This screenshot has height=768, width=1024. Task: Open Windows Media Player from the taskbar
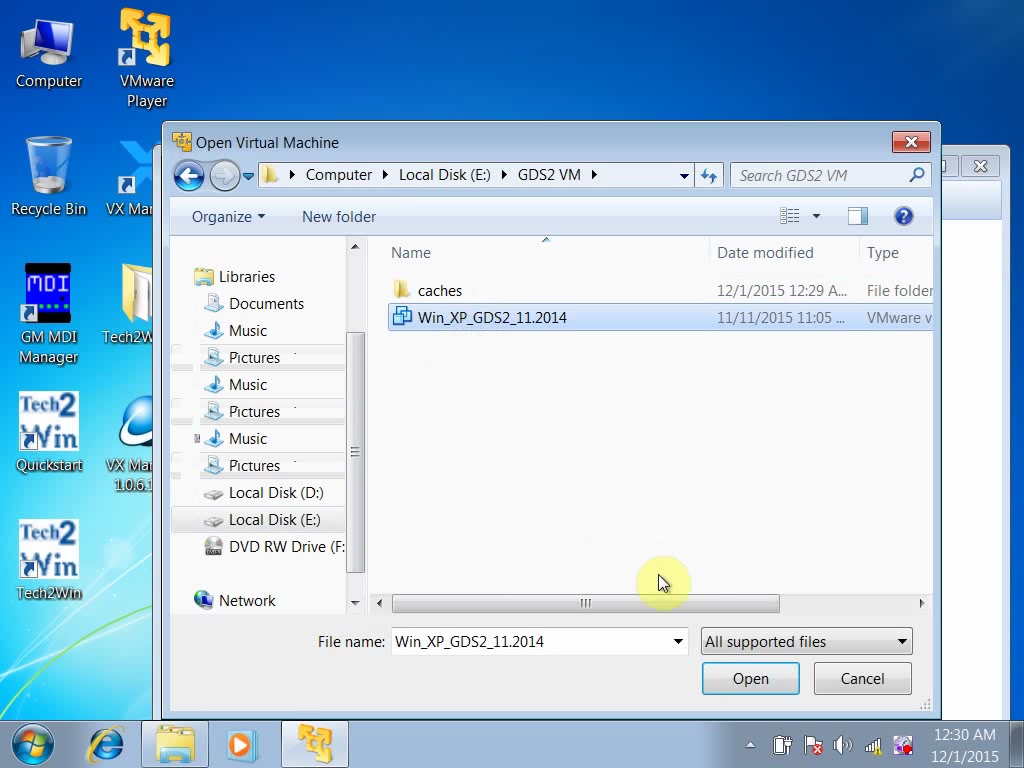pos(241,744)
